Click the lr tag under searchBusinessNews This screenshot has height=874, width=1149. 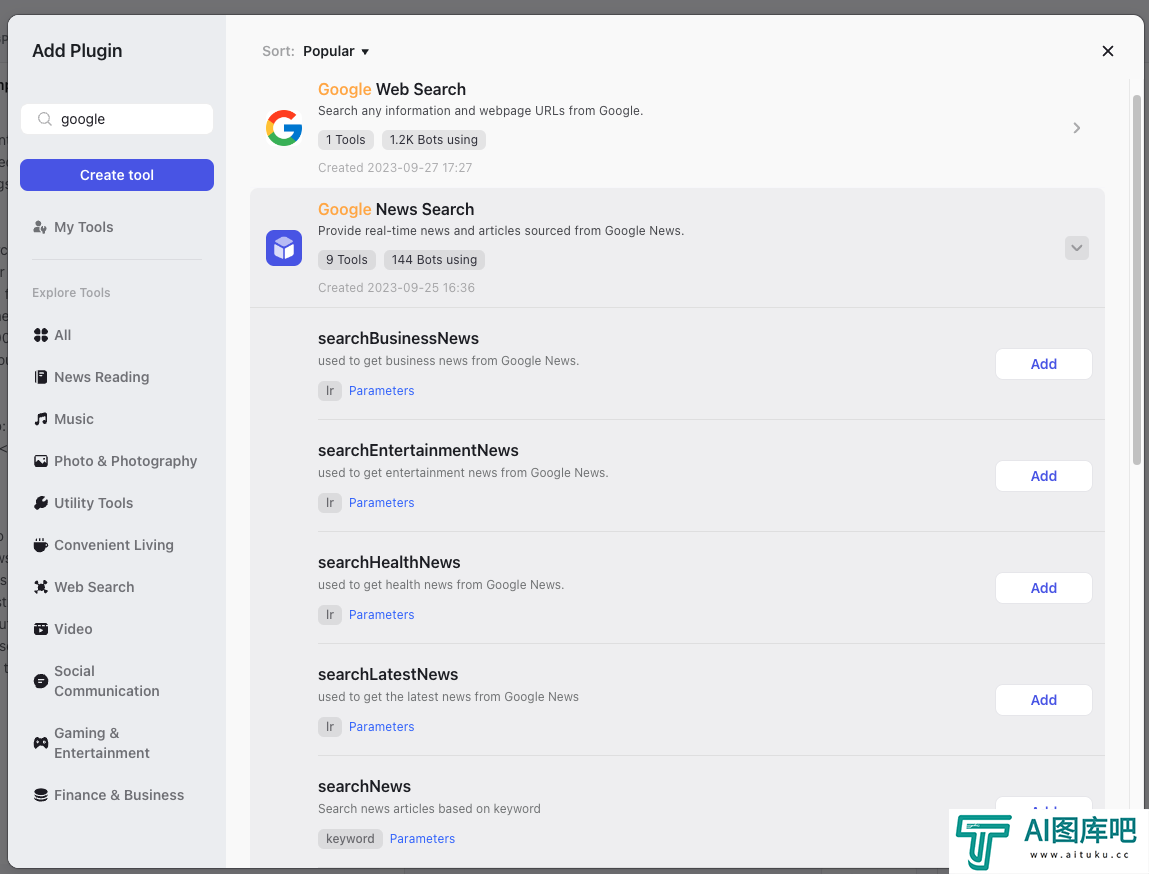tap(330, 390)
